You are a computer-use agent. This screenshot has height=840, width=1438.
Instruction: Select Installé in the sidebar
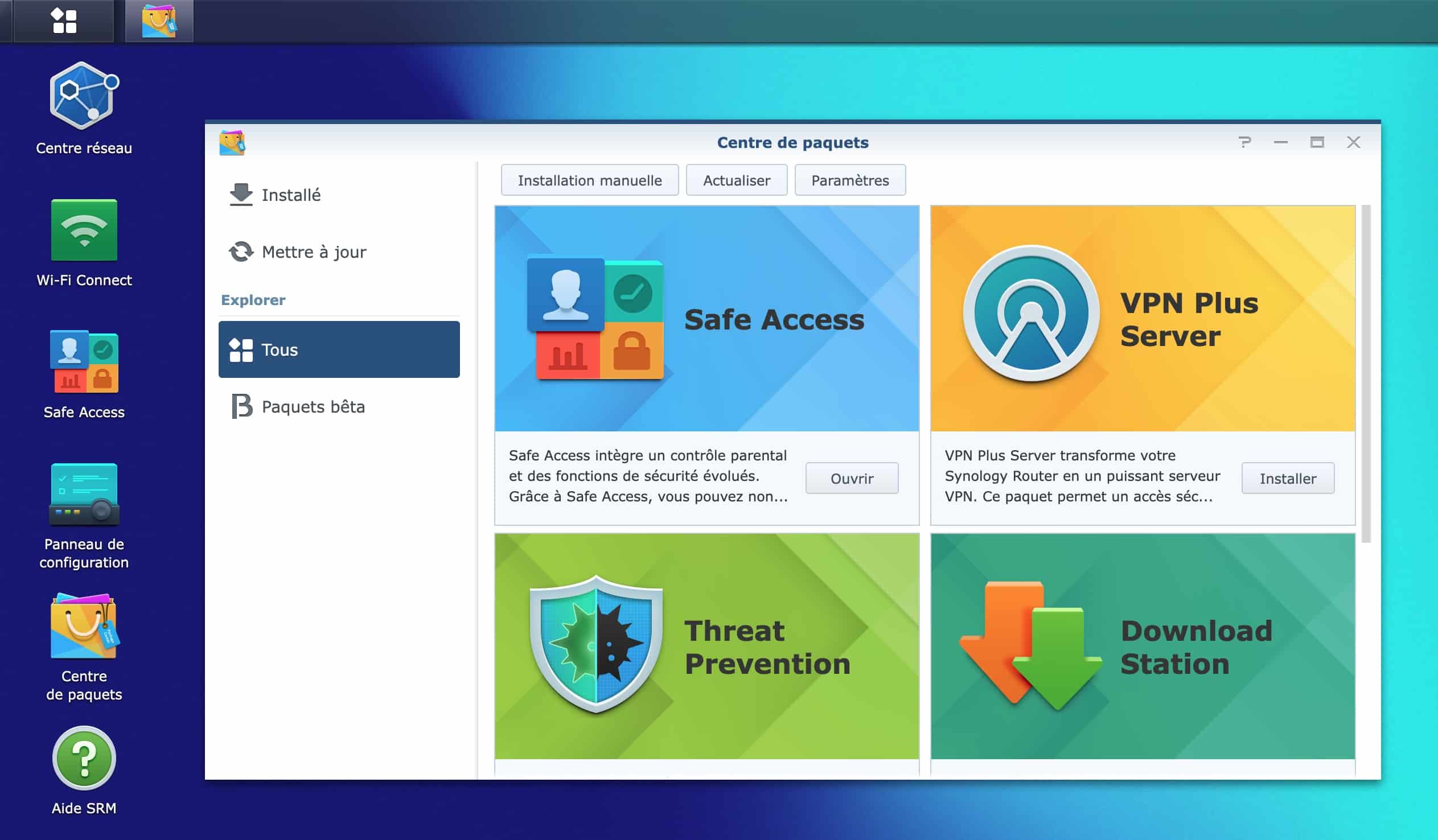coord(339,195)
